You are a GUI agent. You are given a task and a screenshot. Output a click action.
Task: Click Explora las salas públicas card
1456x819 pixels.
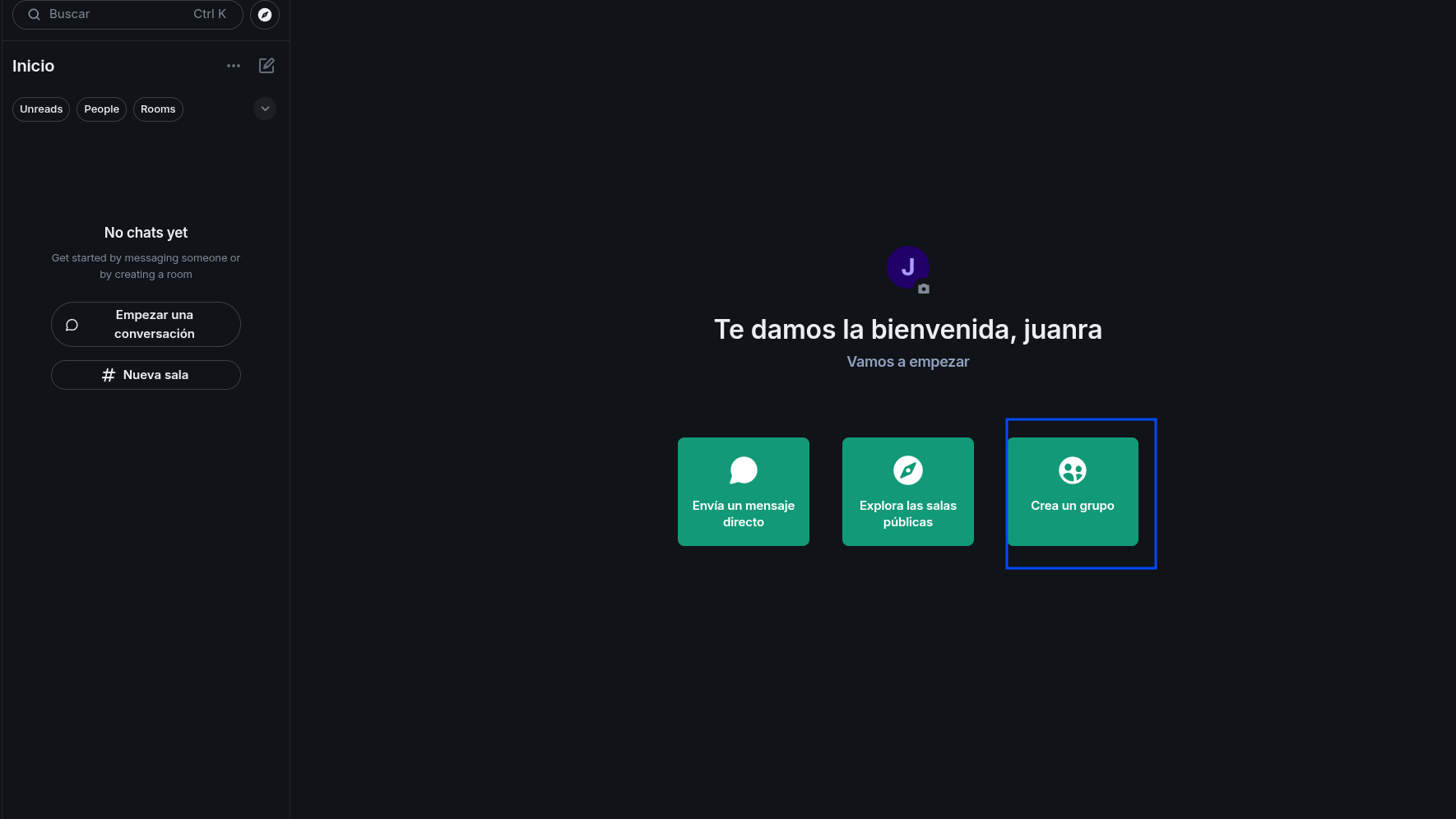click(908, 492)
